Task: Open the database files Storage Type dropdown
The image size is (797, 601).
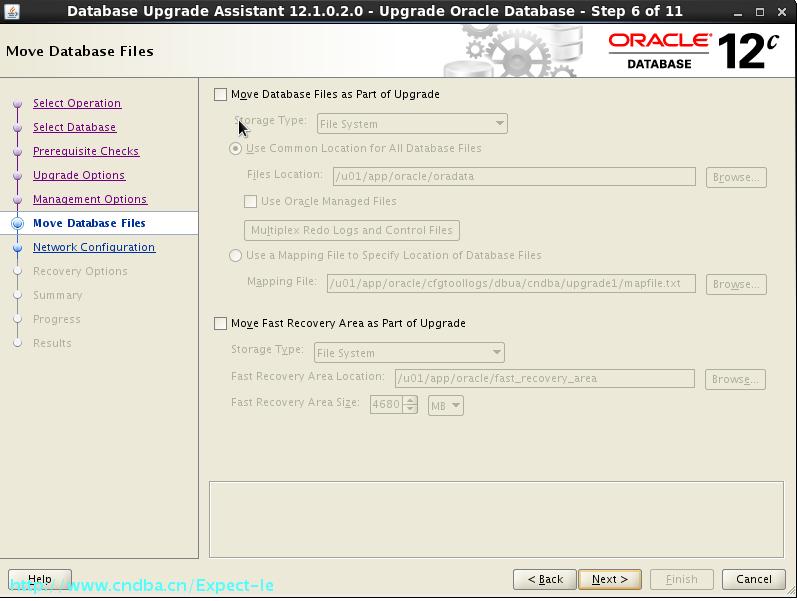Action: point(412,124)
